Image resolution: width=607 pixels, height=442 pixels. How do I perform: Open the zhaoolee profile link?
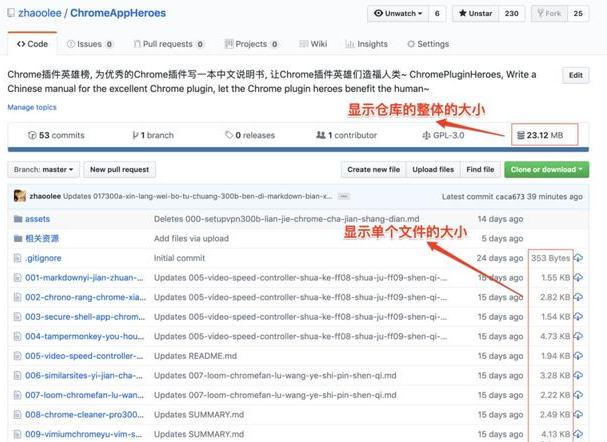[40, 13]
